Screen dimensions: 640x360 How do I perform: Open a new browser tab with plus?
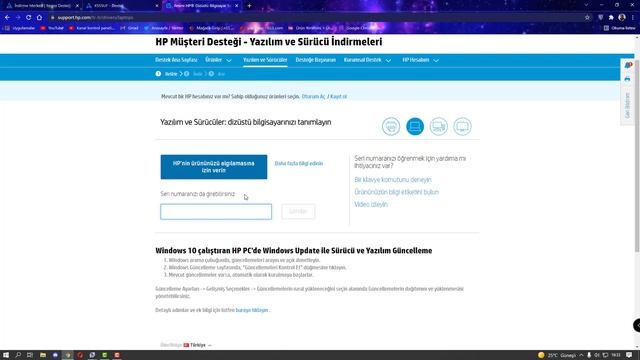click(249, 6)
